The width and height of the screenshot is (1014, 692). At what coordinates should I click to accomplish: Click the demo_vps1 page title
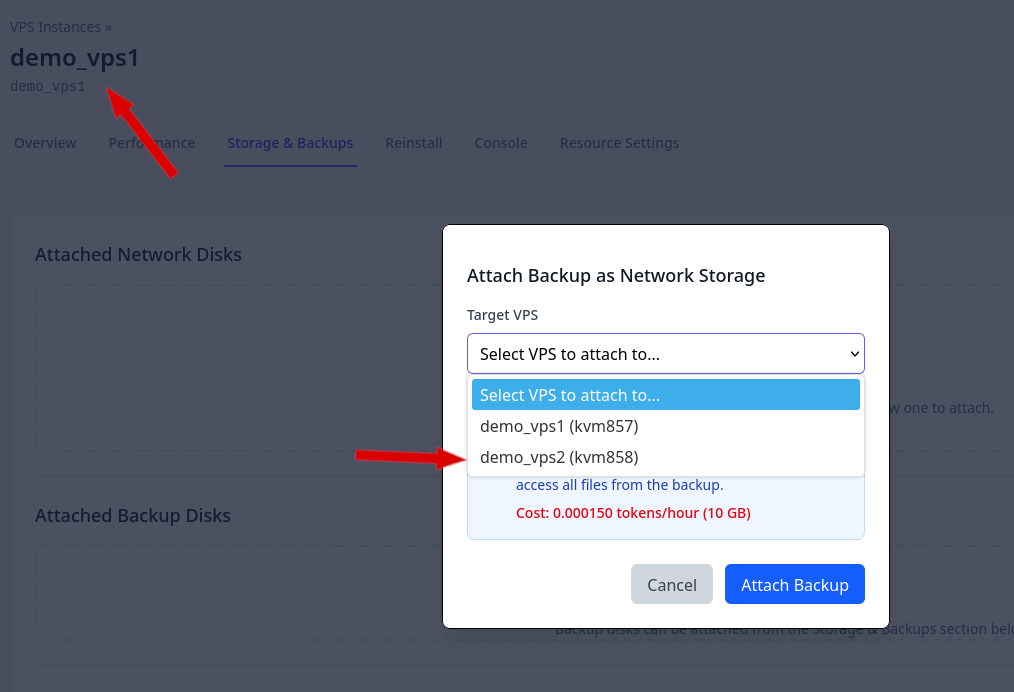pos(75,58)
